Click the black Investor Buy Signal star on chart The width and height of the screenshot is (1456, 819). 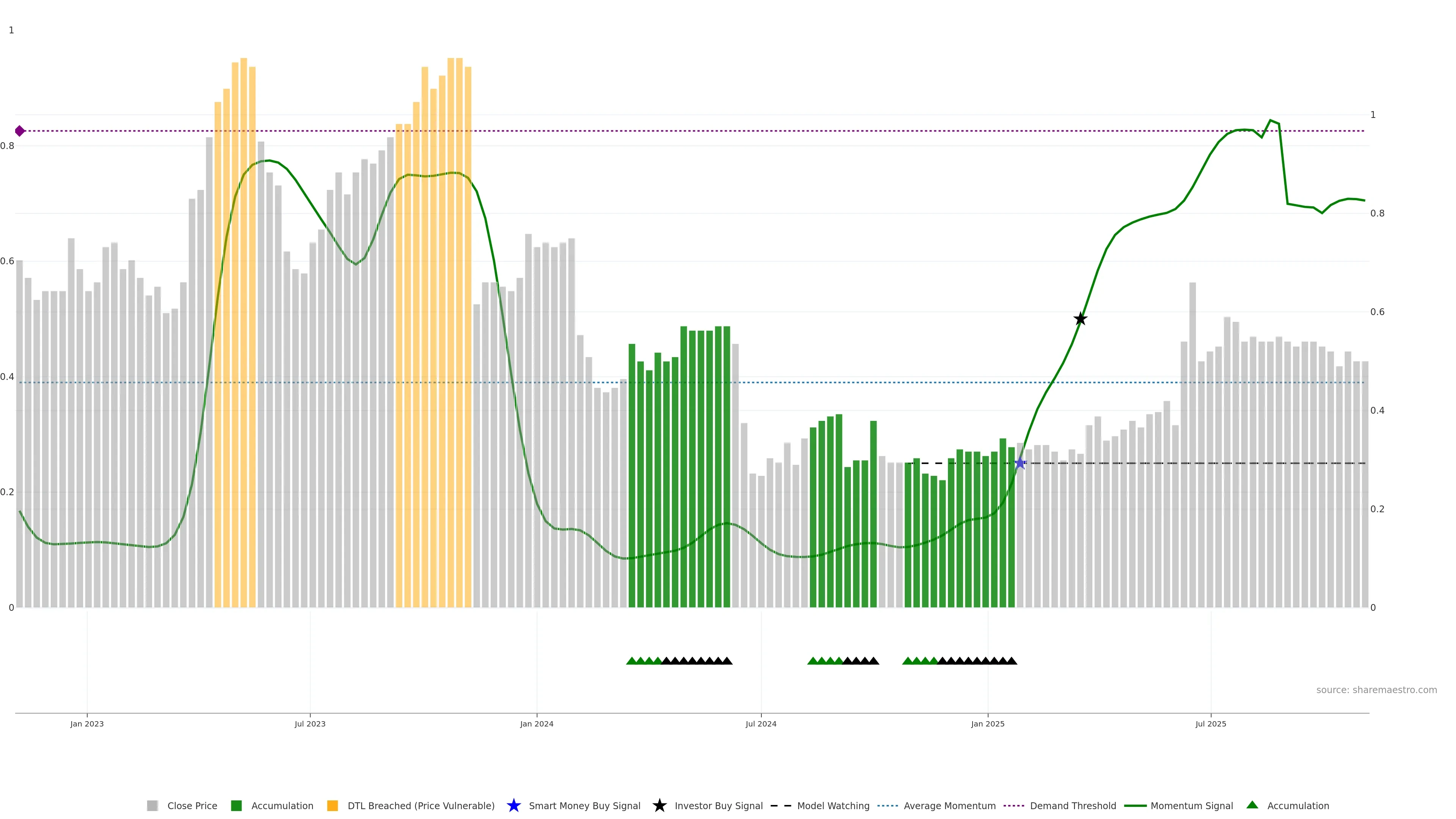[x=1080, y=319]
